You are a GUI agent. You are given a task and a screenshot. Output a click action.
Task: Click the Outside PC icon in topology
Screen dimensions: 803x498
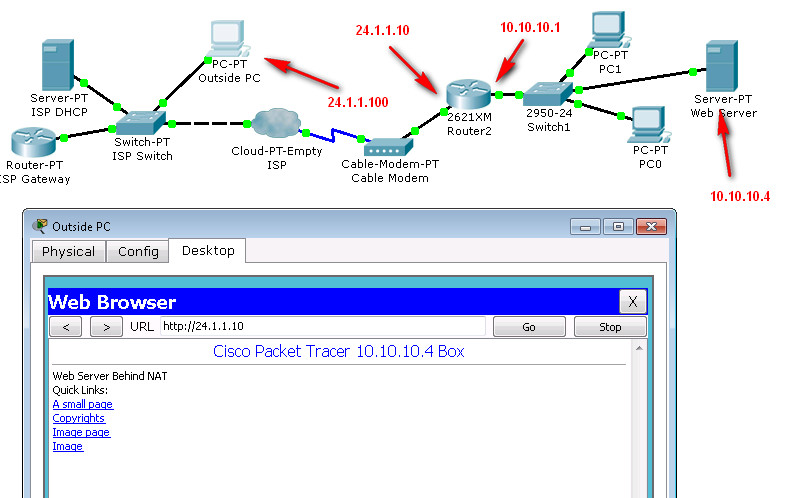pyautogui.click(x=228, y=38)
